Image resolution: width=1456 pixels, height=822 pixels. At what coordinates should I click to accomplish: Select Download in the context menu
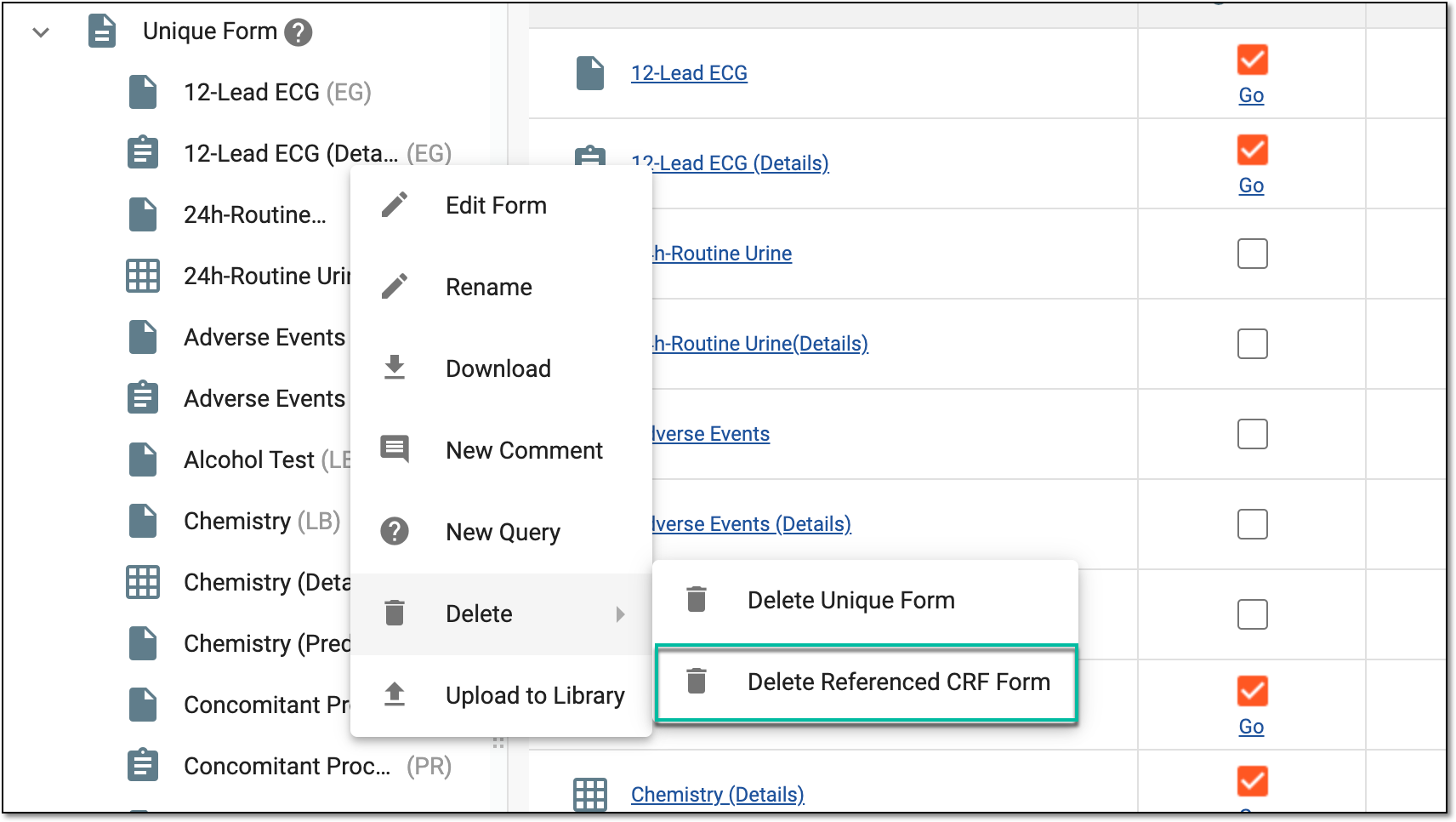click(501, 369)
